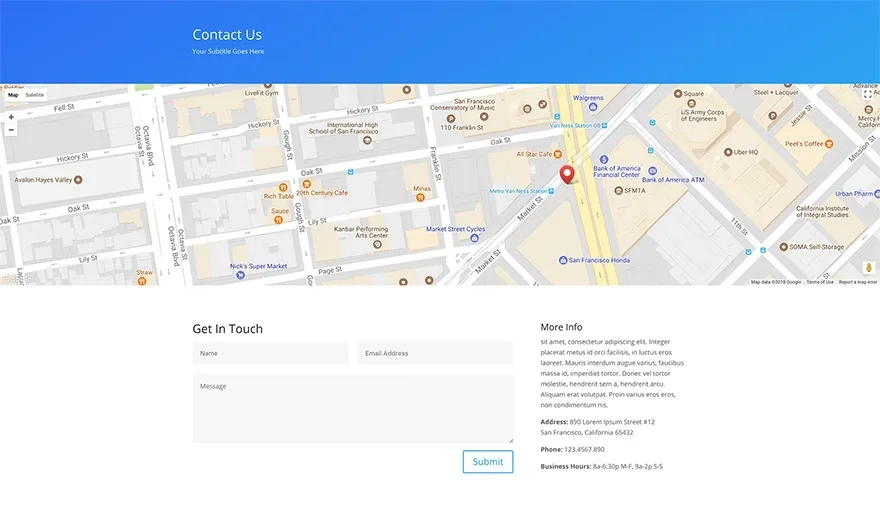The width and height of the screenshot is (880, 525).
Task: Submit the contact form
Action: 488,462
